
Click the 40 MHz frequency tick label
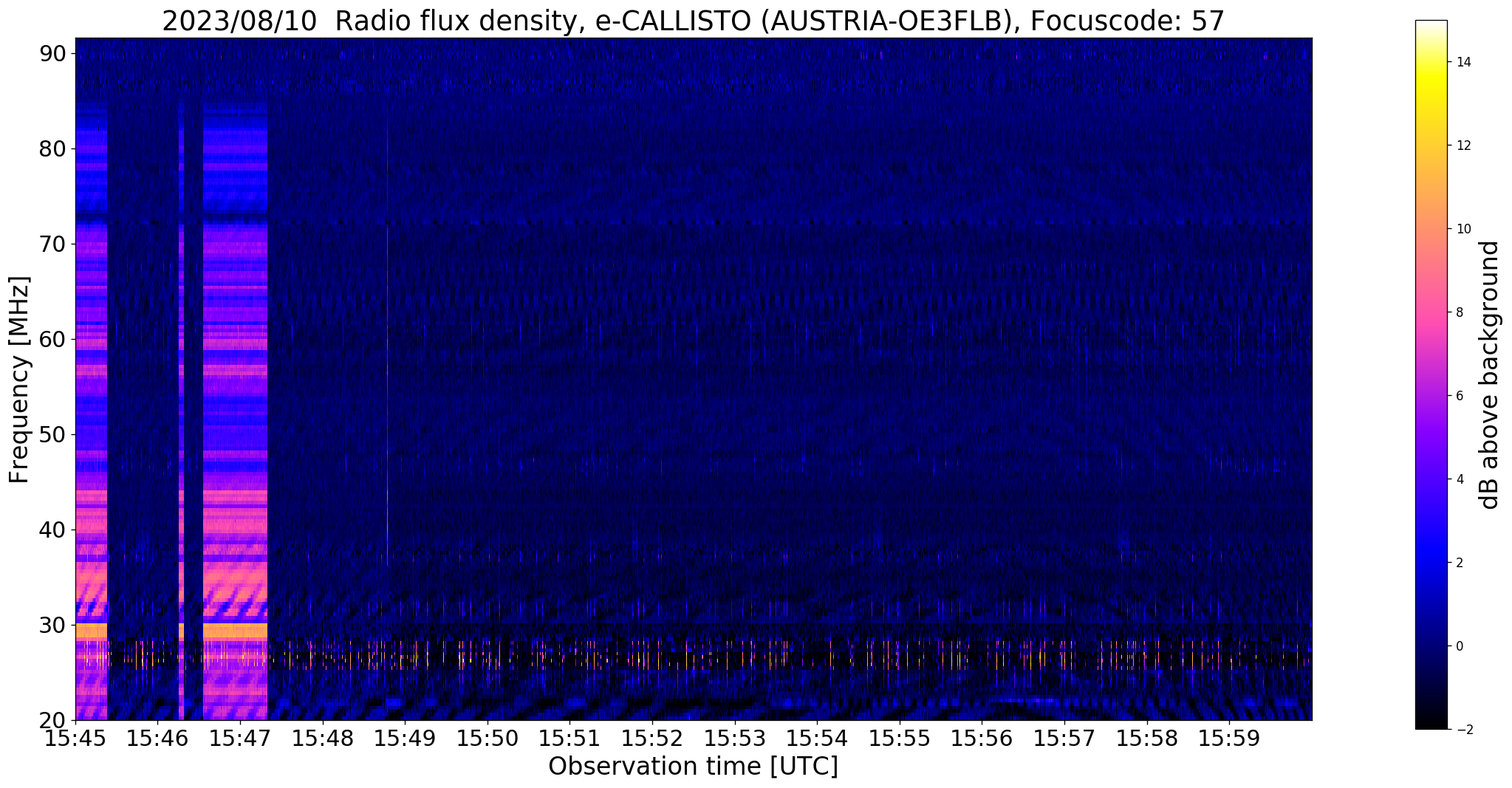pos(52,530)
